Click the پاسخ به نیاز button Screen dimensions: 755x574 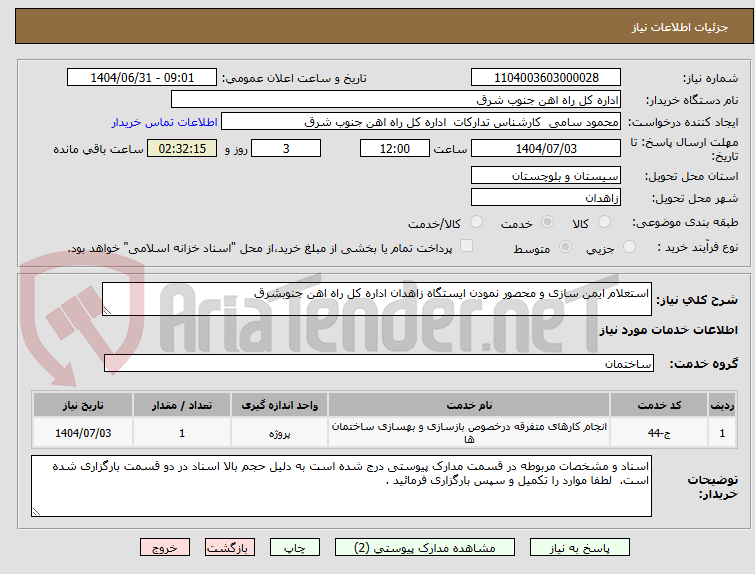pyautogui.click(x=580, y=548)
